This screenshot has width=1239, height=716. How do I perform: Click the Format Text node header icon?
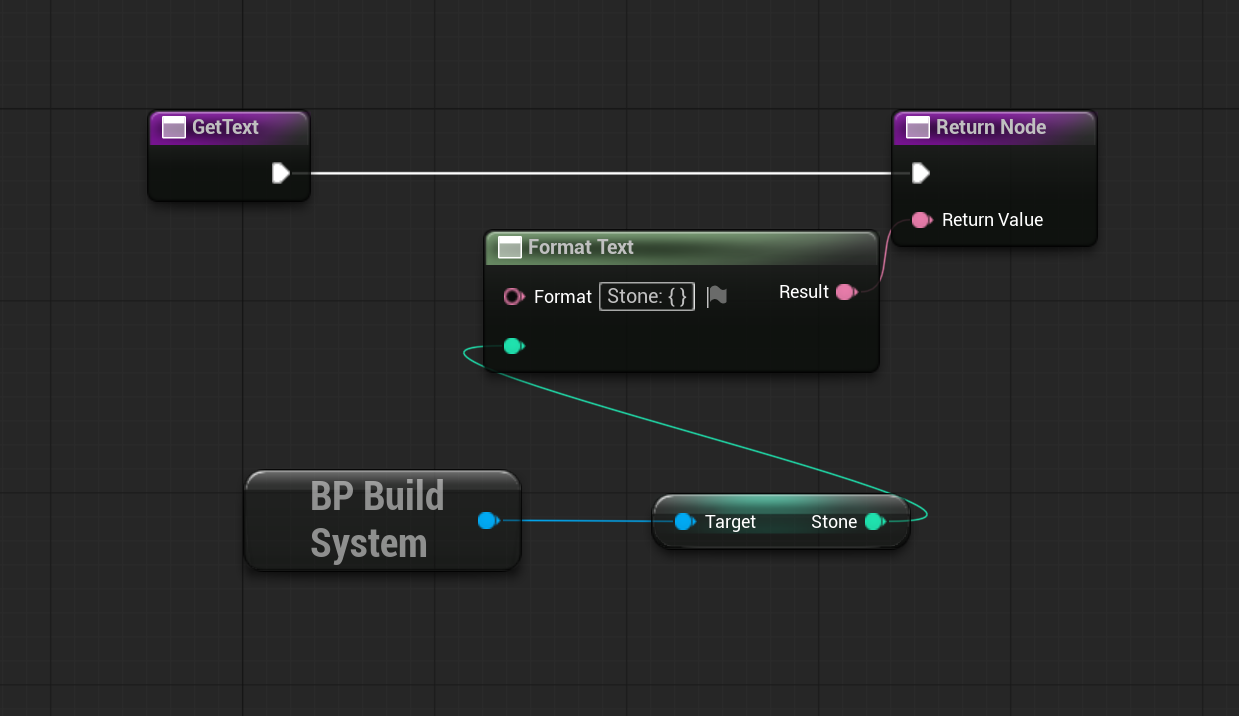pyautogui.click(x=510, y=248)
